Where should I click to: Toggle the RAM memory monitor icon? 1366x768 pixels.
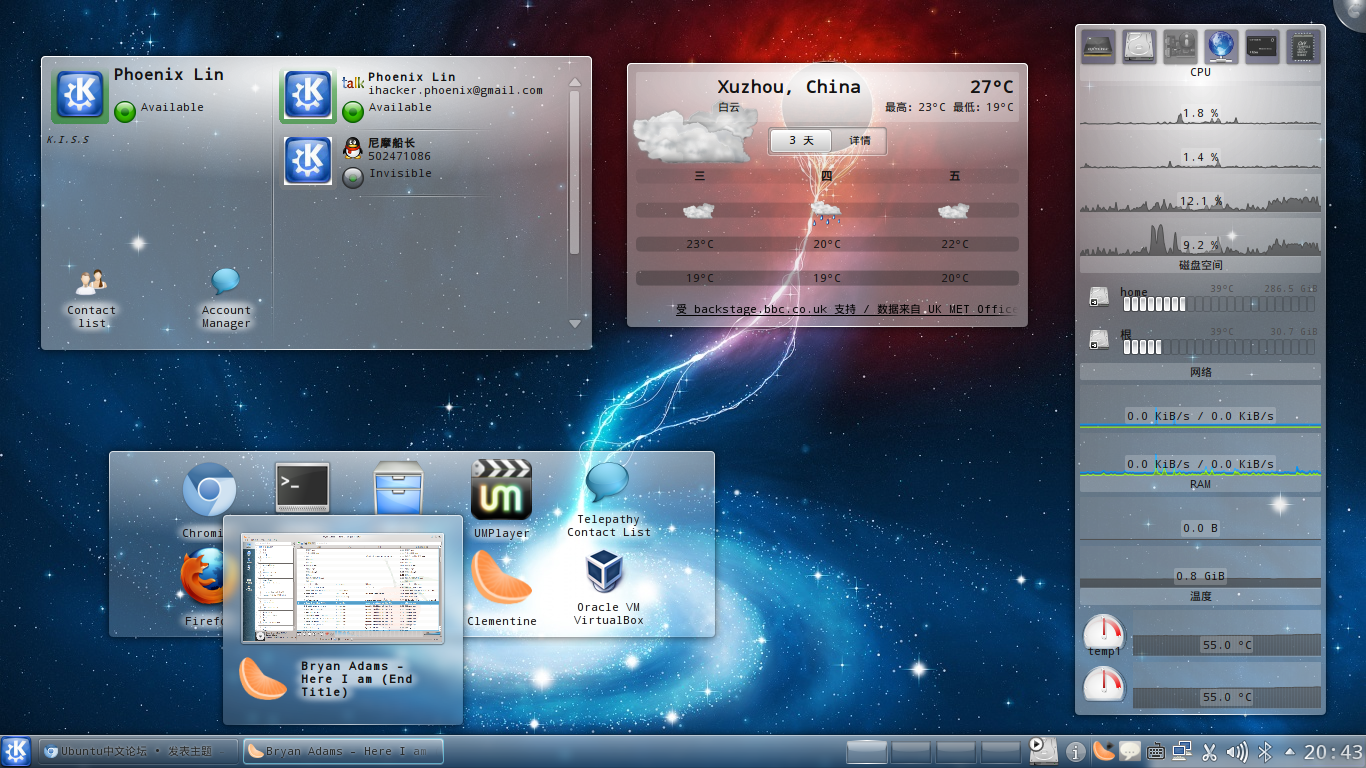[1262, 46]
